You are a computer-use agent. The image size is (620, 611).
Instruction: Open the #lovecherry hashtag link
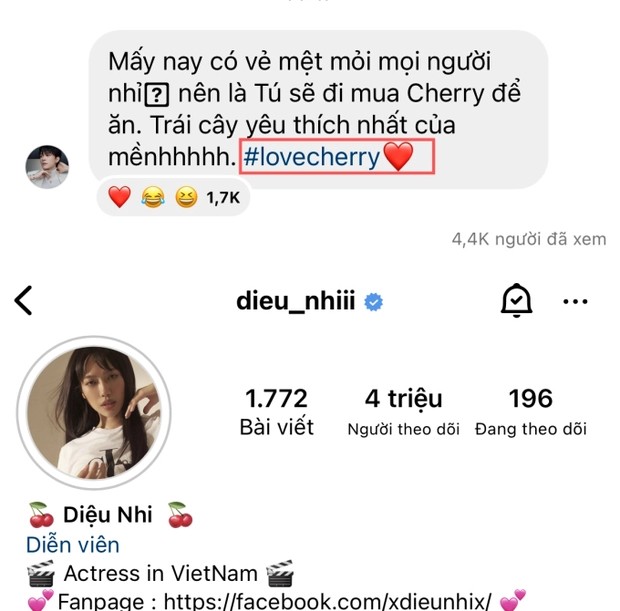pos(312,157)
